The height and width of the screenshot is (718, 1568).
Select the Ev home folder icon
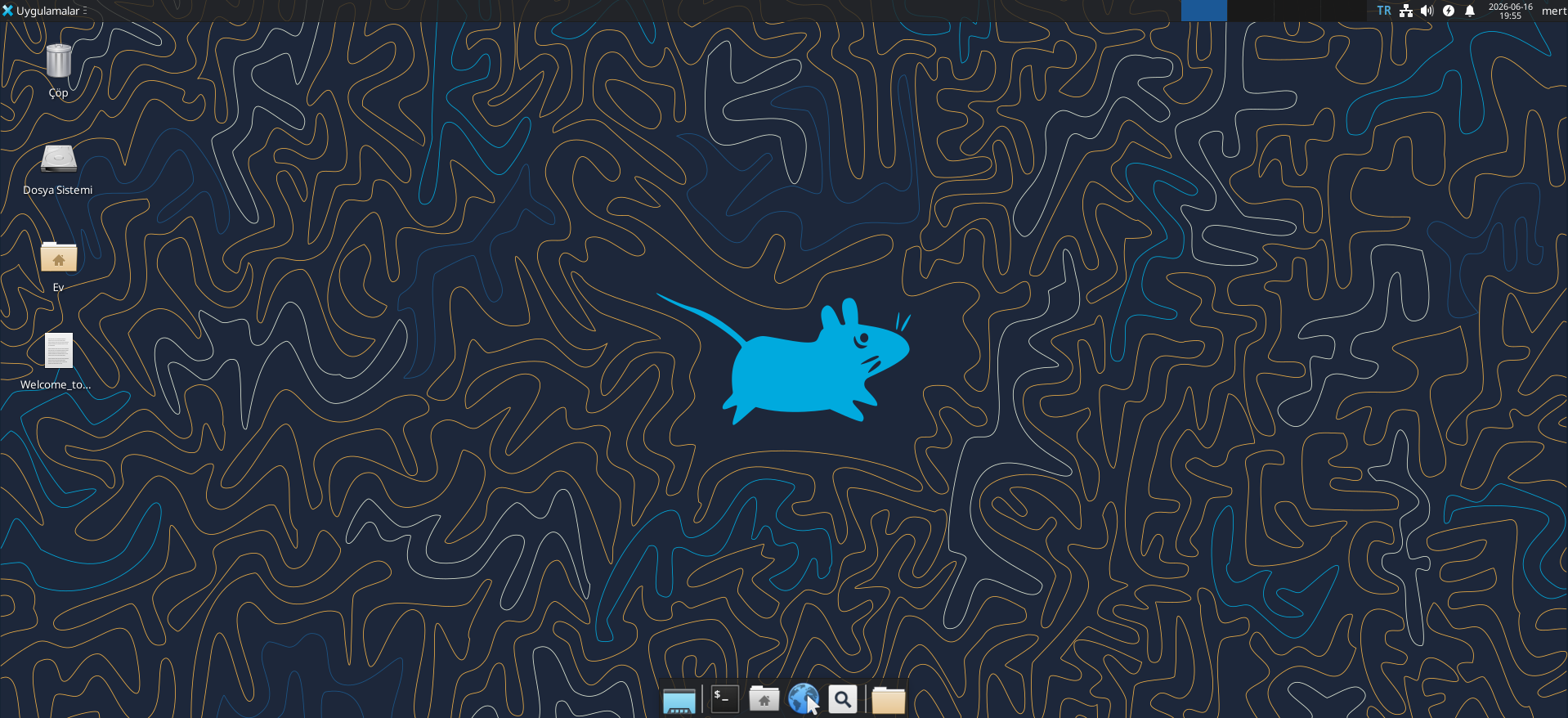58,257
